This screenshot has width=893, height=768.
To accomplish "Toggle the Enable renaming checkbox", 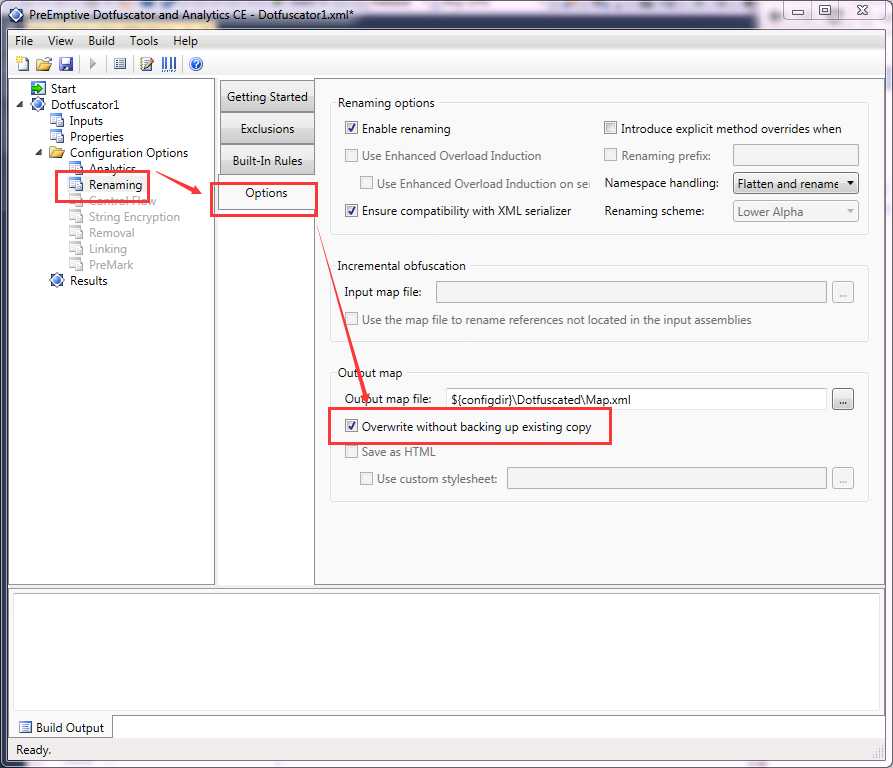I will (x=351, y=128).
